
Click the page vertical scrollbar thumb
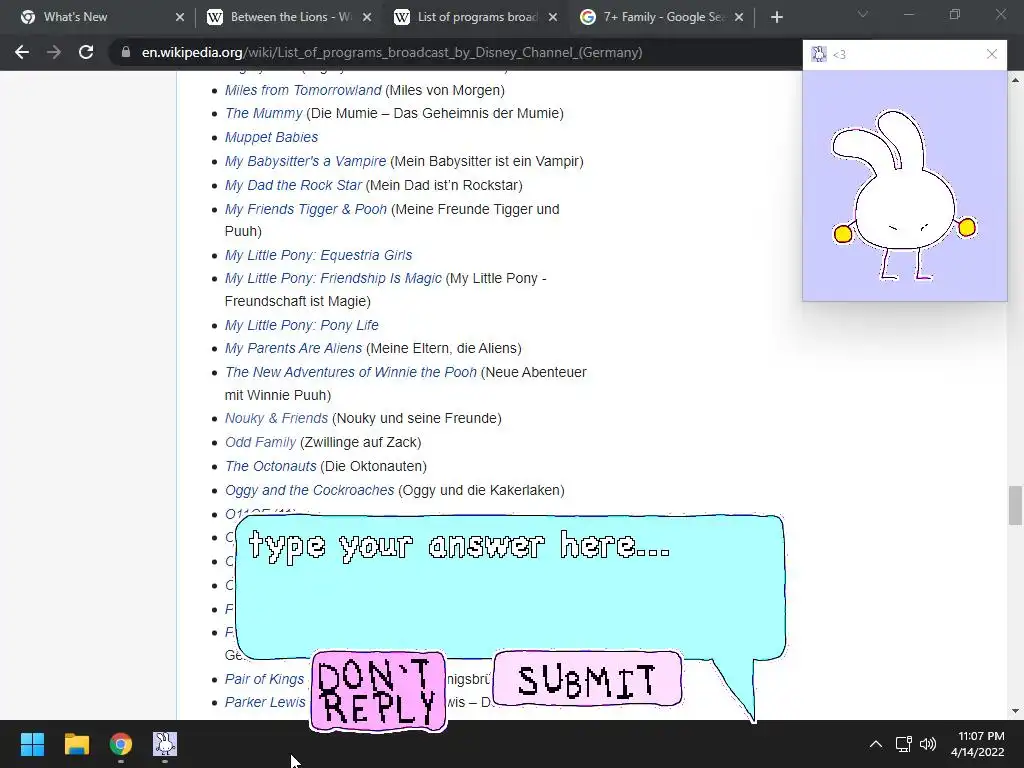[x=1015, y=505]
